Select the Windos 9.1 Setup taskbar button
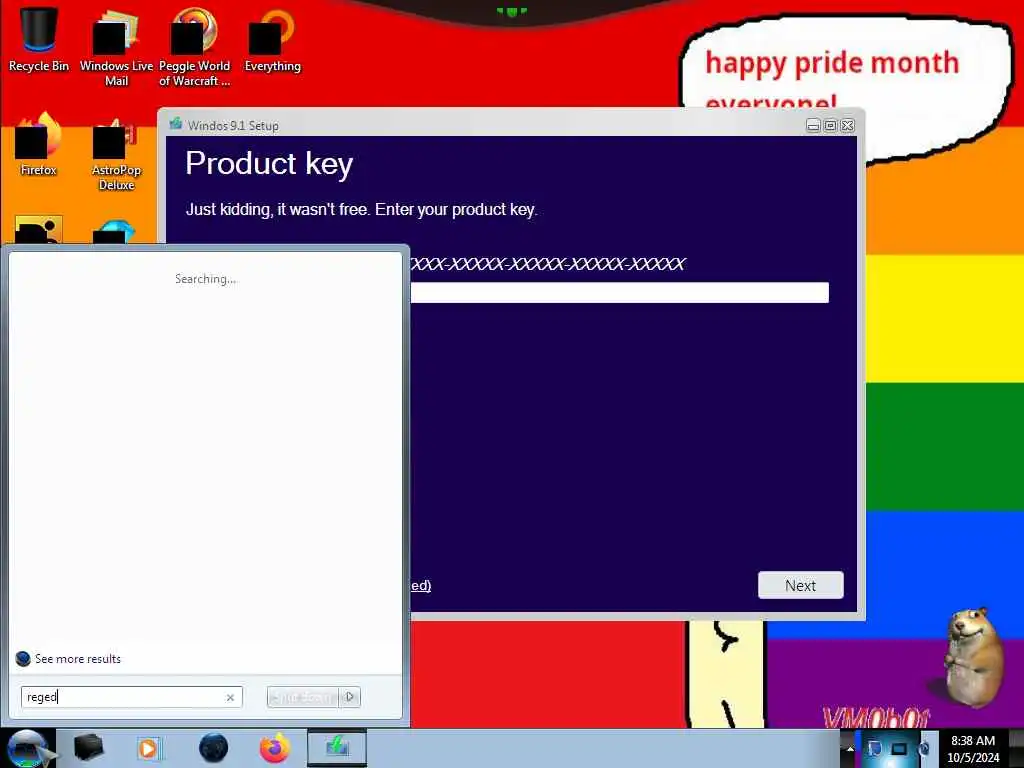Viewport: 1024px width, 768px height. (x=337, y=748)
